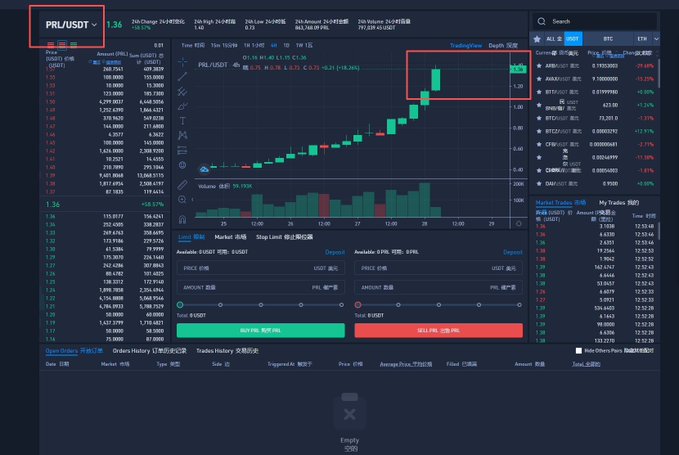This screenshot has width=679, height=455.
Task: Open order book 0.01 precision dropdown
Action: 158,45
